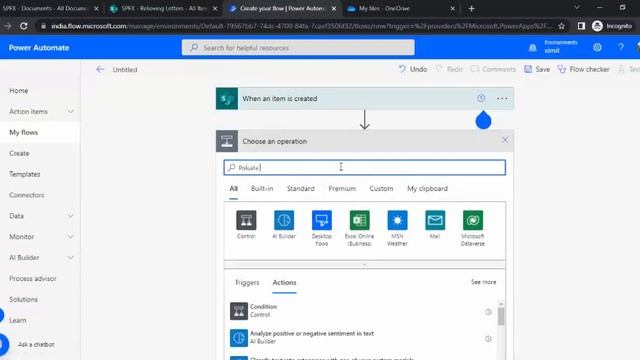Click the SharePoint trigger icon
The image size is (640, 360).
(x=227, y=99)
